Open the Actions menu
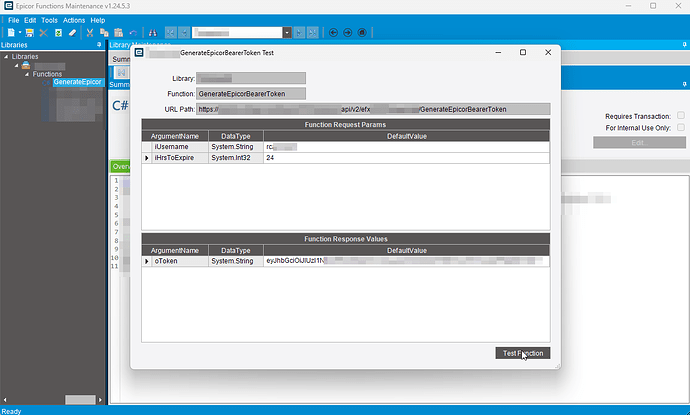690x415 pixels. 74,20
